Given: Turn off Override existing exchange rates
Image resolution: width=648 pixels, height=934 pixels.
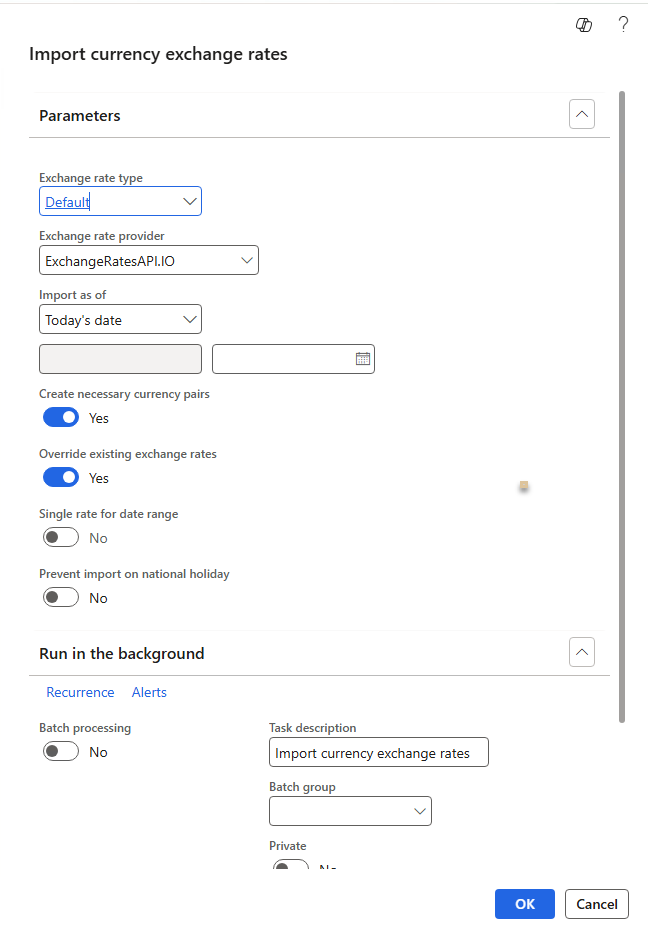Looking at the screenshot, I should 61,478.
